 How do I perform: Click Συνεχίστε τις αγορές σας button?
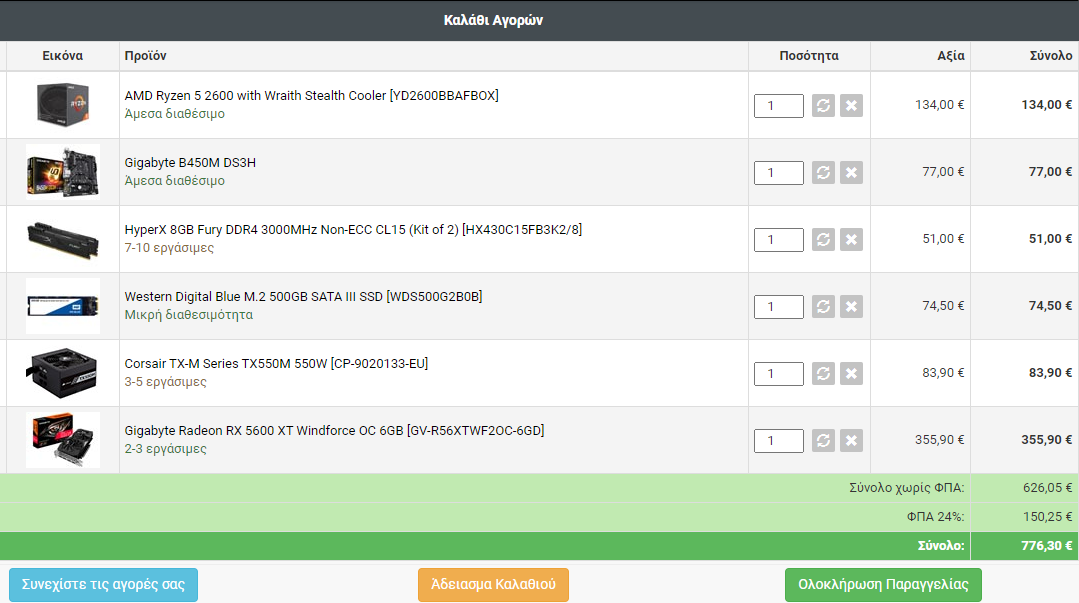click(x=103, y=584)
